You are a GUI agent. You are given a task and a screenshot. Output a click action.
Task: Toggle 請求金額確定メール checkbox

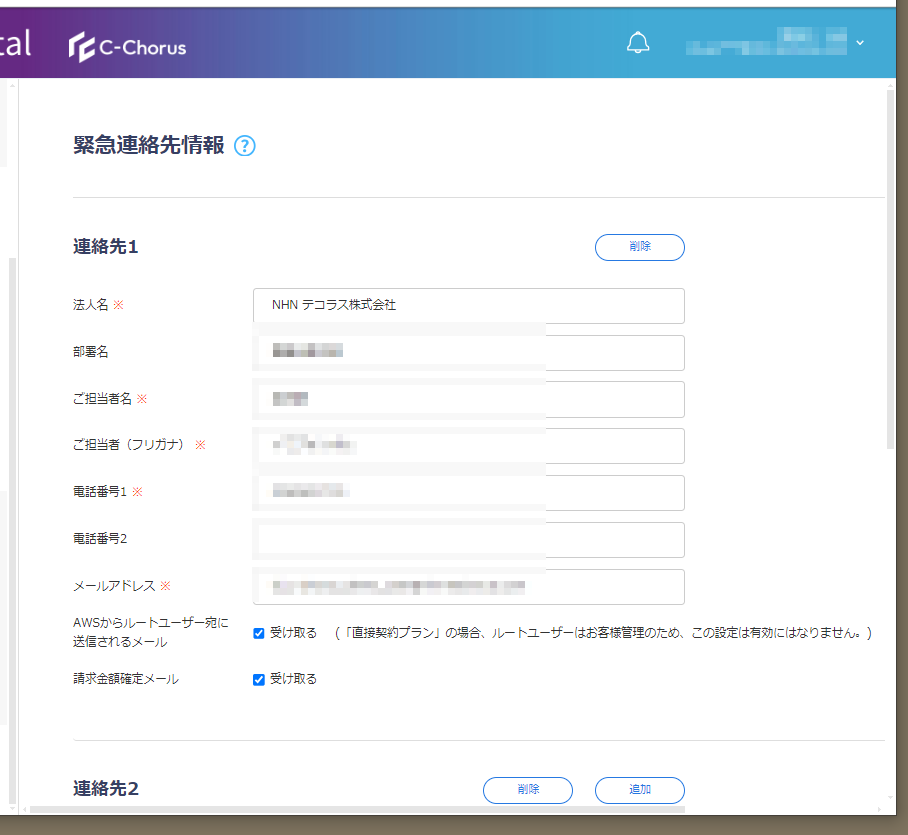[259, 680]
